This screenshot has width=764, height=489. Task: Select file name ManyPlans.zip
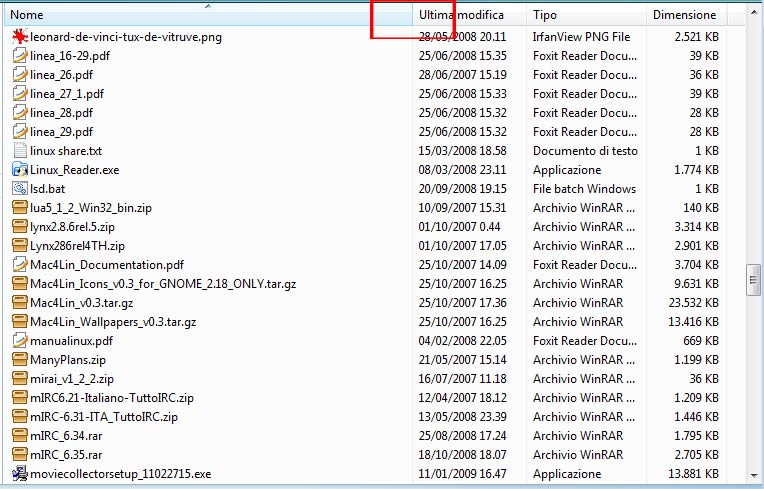coord(68,360)
